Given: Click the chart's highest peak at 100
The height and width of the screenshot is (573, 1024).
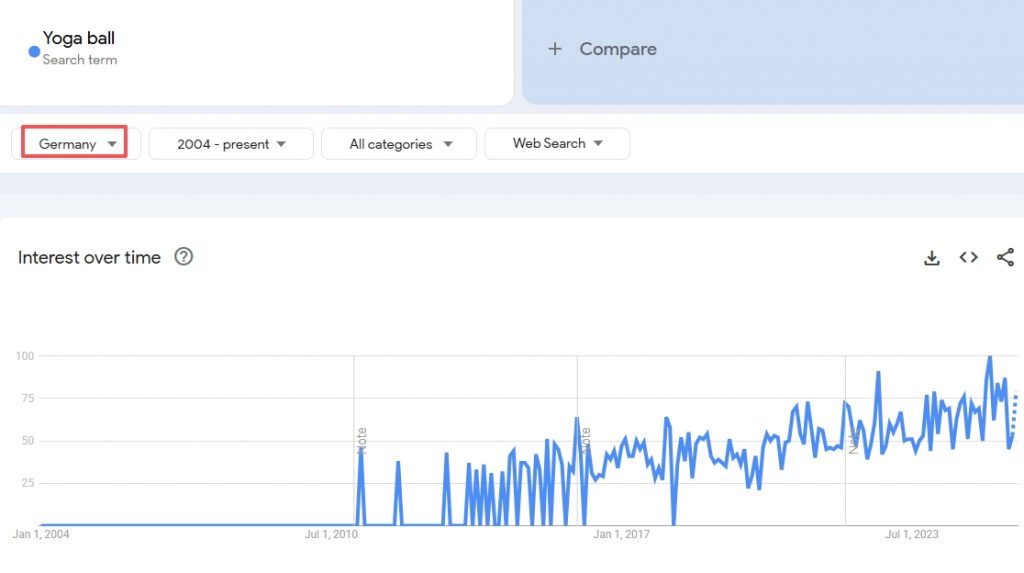Looking at the screenshot, I should [x=989, y=357].
